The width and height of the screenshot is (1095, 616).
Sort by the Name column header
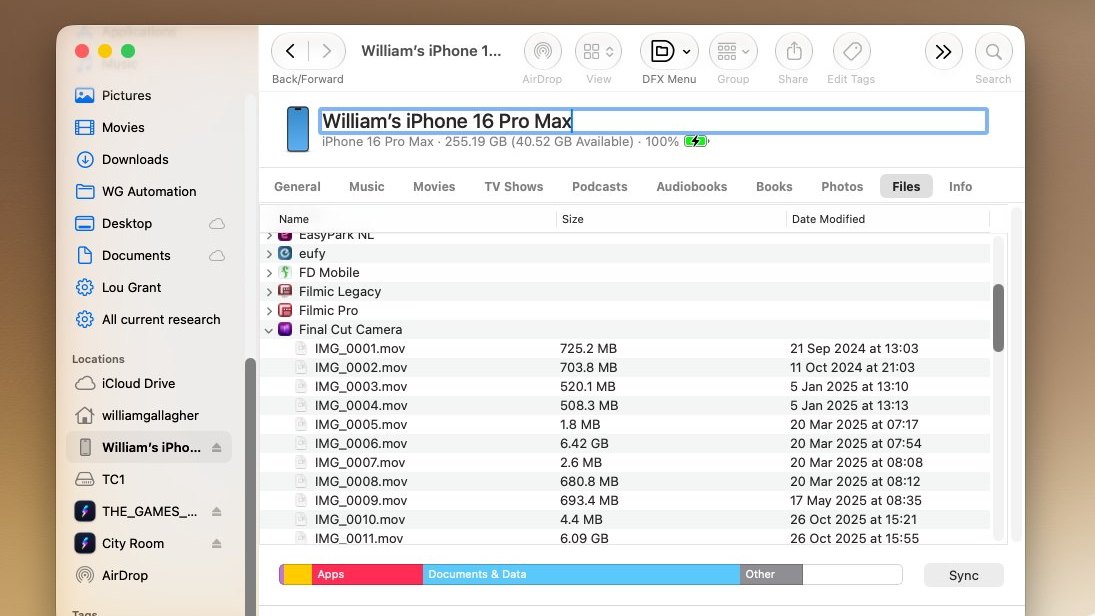tap(293, 219)
